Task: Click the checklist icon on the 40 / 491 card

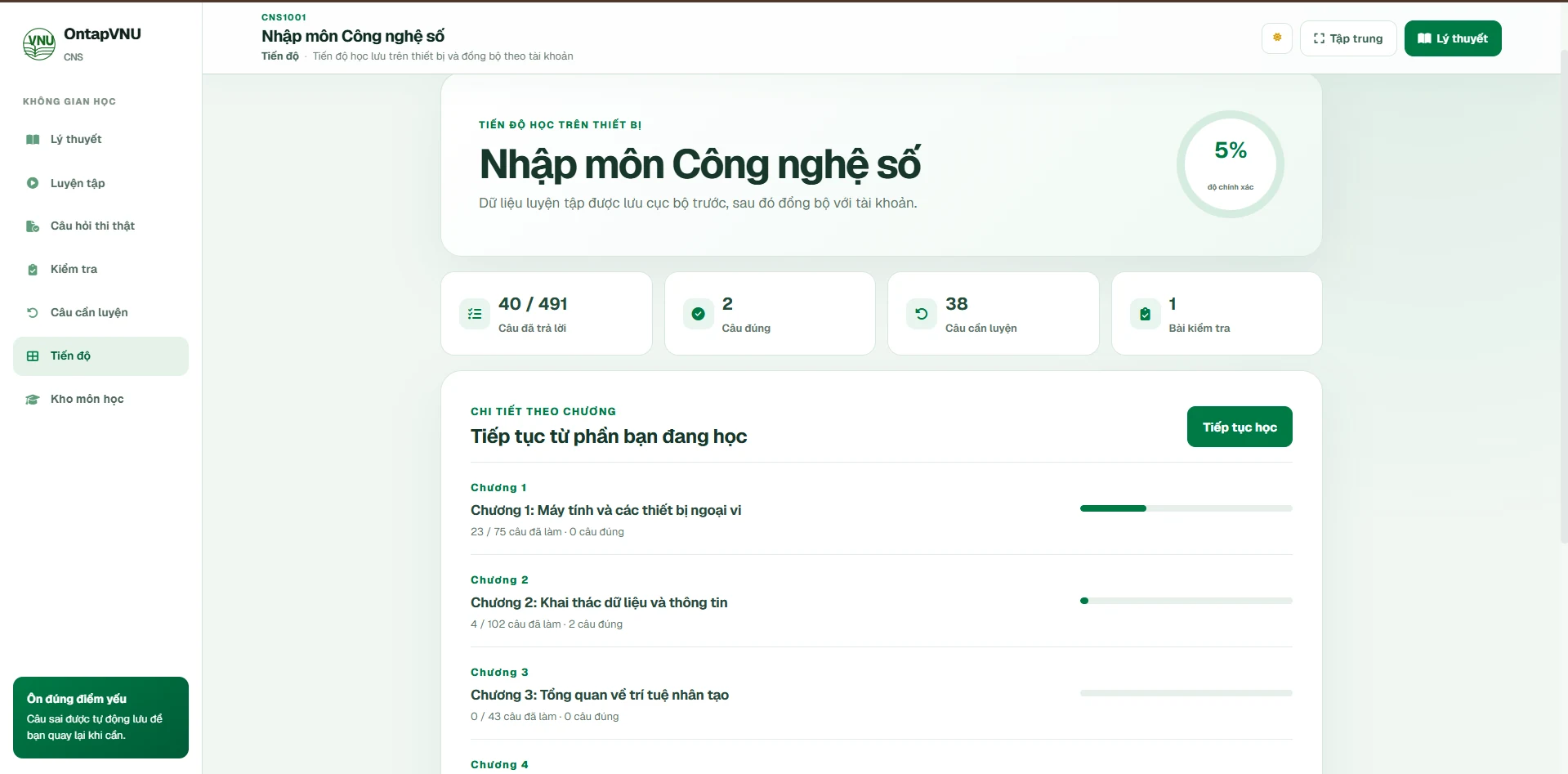Action: pos(475,314)
